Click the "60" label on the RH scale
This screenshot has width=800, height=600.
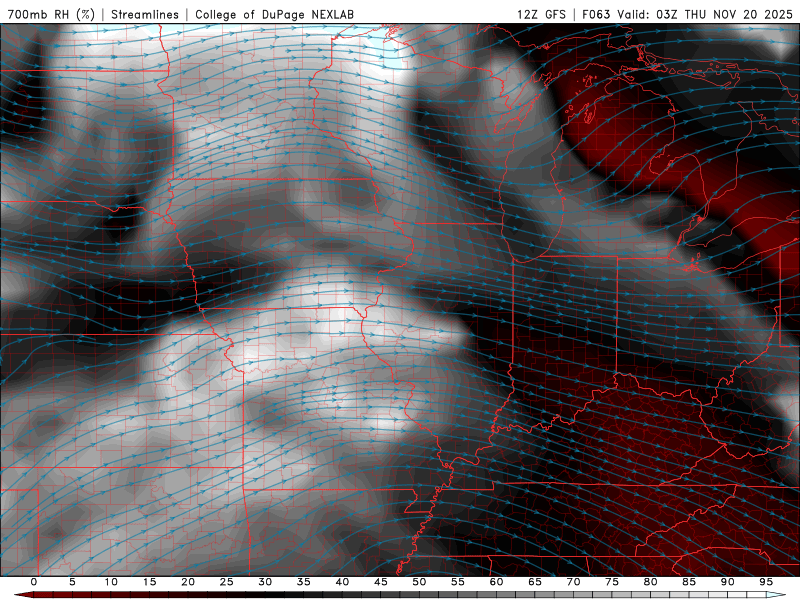[496, 582]
